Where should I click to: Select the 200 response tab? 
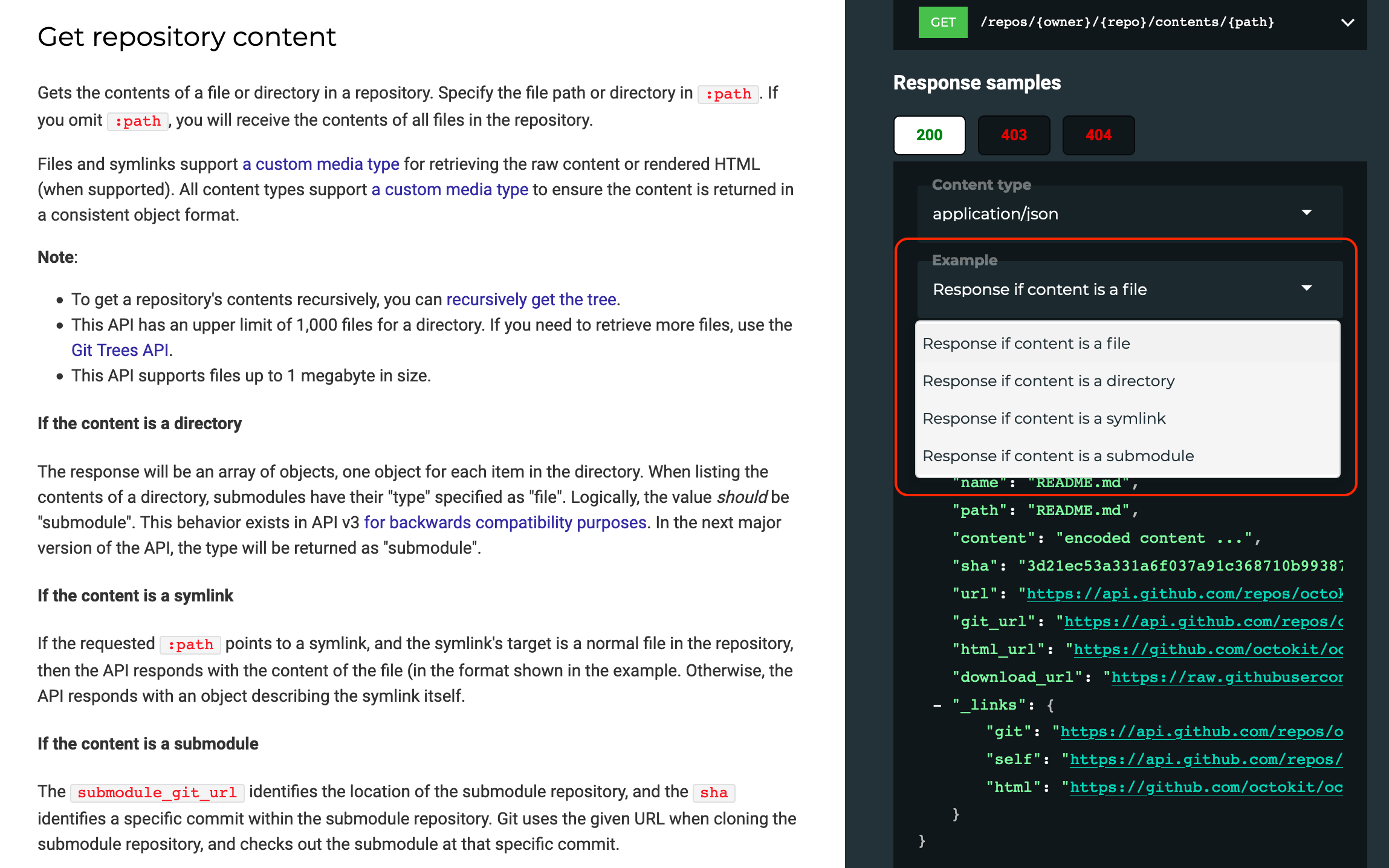pos(929,135)
